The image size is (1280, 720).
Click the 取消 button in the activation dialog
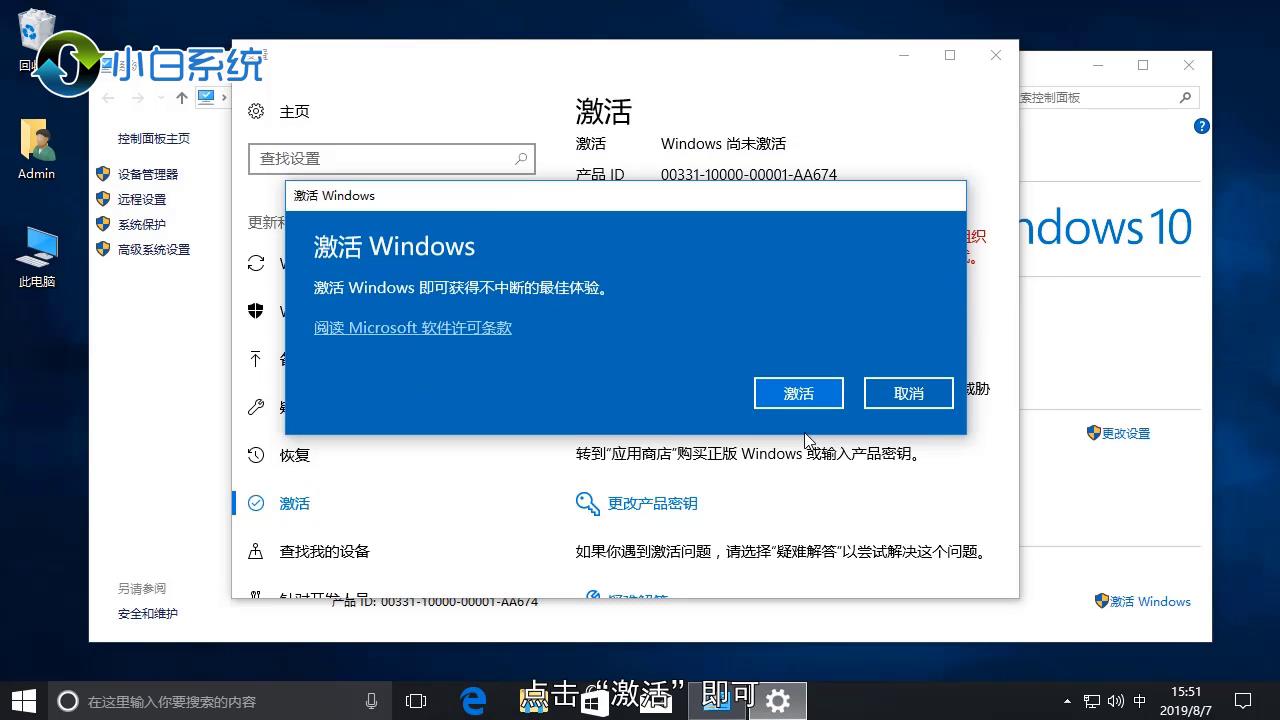pyautogui.click(x=908, y=393)
